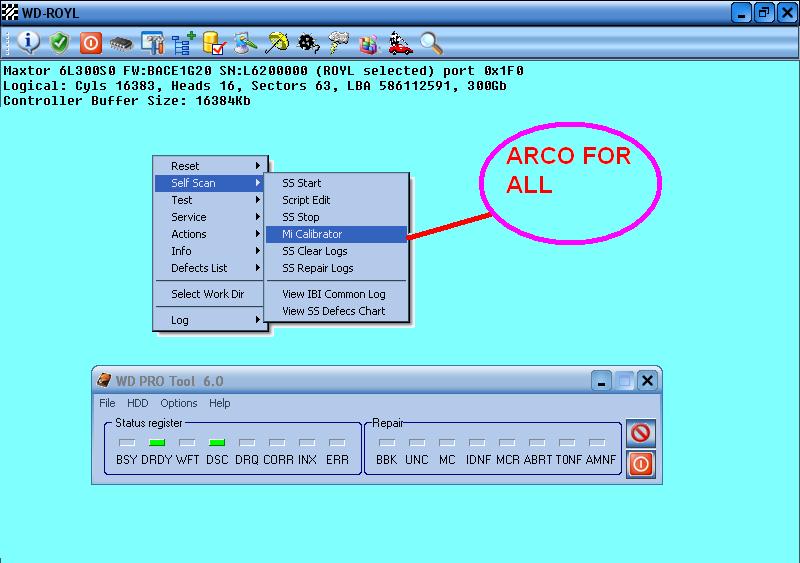Click the TONF repair indicator

tap(567, 442)
